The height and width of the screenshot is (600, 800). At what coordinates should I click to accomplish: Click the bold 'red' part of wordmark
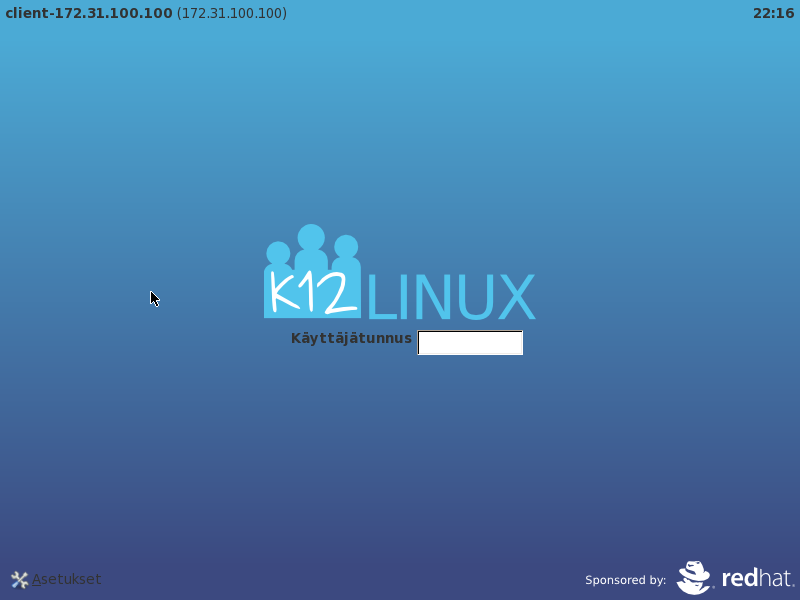point(740,578)
